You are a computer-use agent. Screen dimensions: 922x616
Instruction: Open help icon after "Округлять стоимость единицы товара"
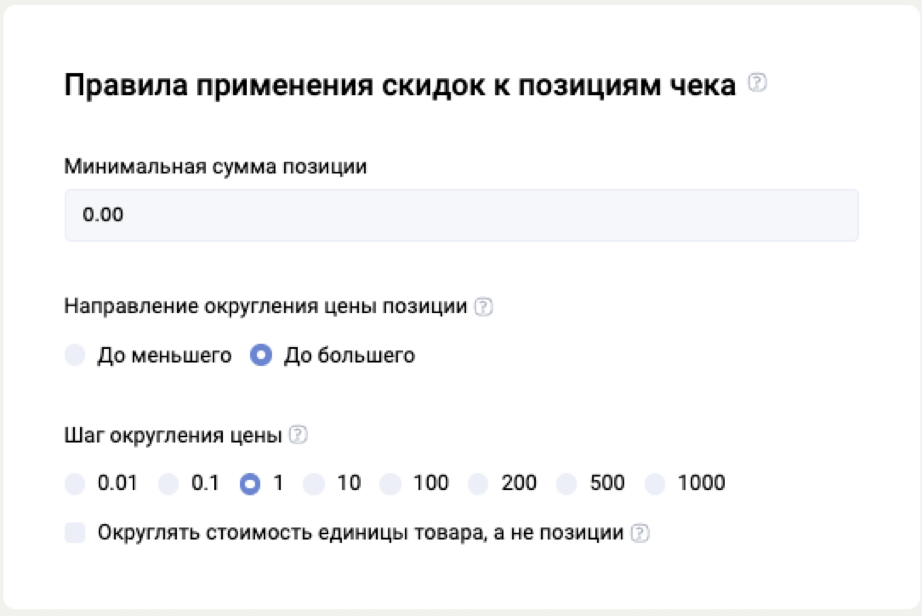pos(640,533)
